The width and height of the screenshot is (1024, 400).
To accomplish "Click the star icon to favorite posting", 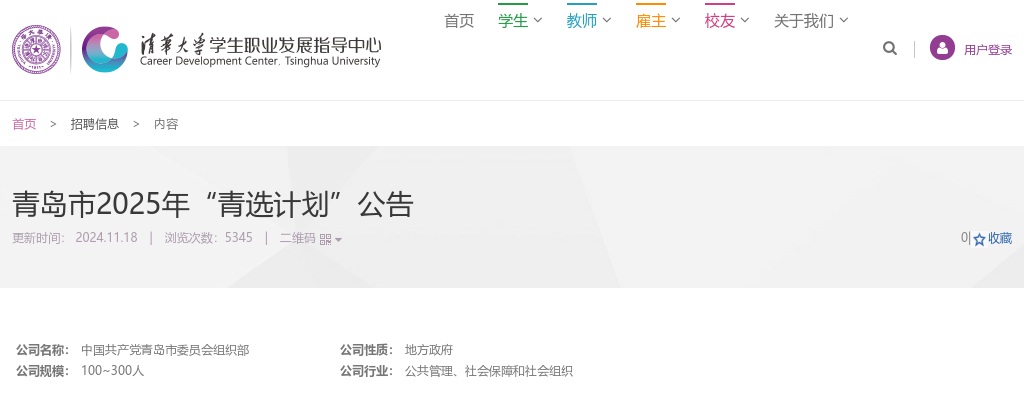I will pos(979,239).
